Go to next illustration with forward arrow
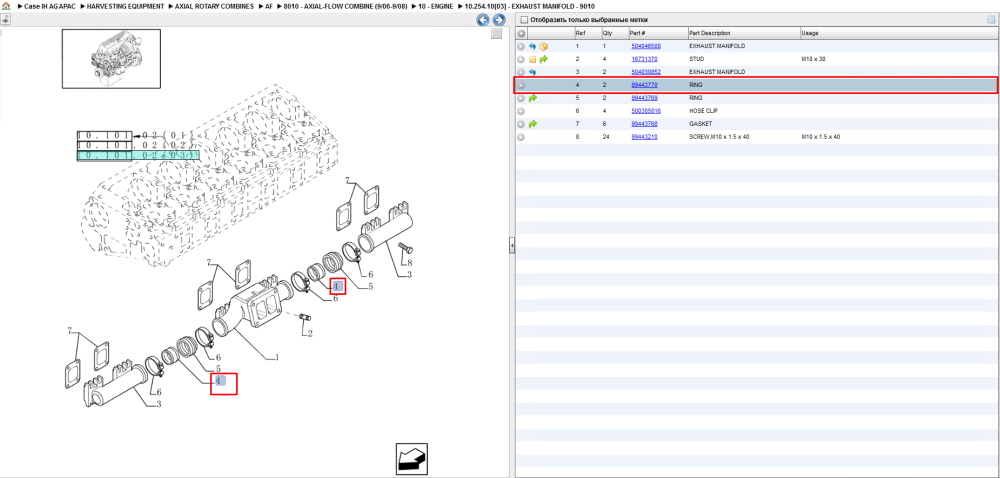Screen dimensions: 1000x478 [499, 20]
